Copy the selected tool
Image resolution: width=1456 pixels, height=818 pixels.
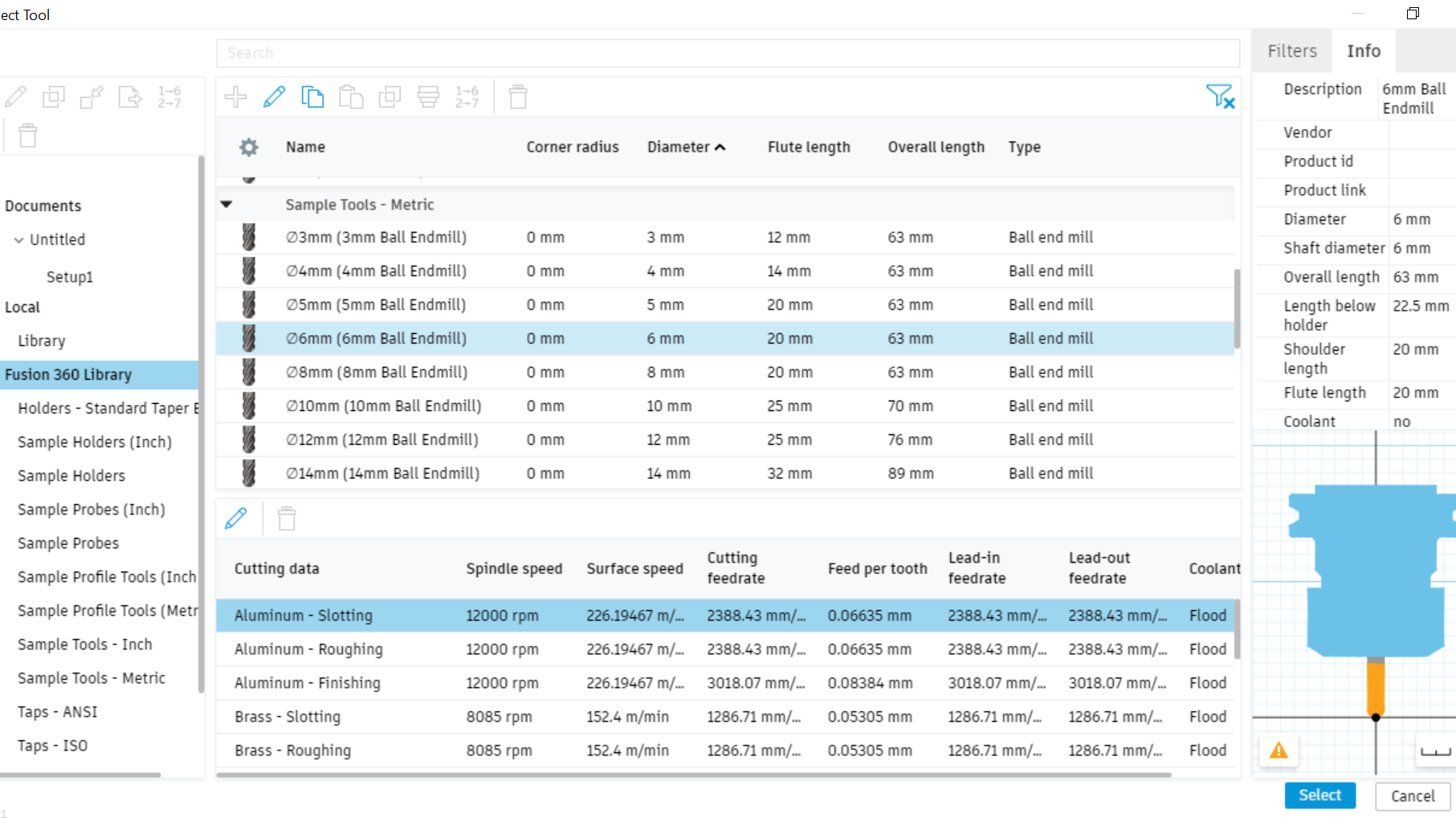click(x=312, y=96)
